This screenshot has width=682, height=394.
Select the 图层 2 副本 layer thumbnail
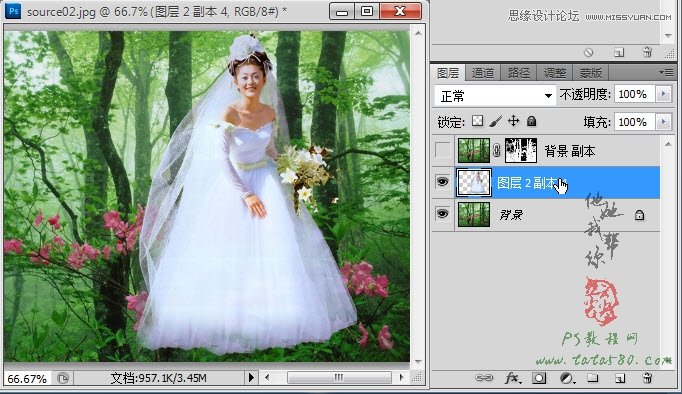pos(474,182)
